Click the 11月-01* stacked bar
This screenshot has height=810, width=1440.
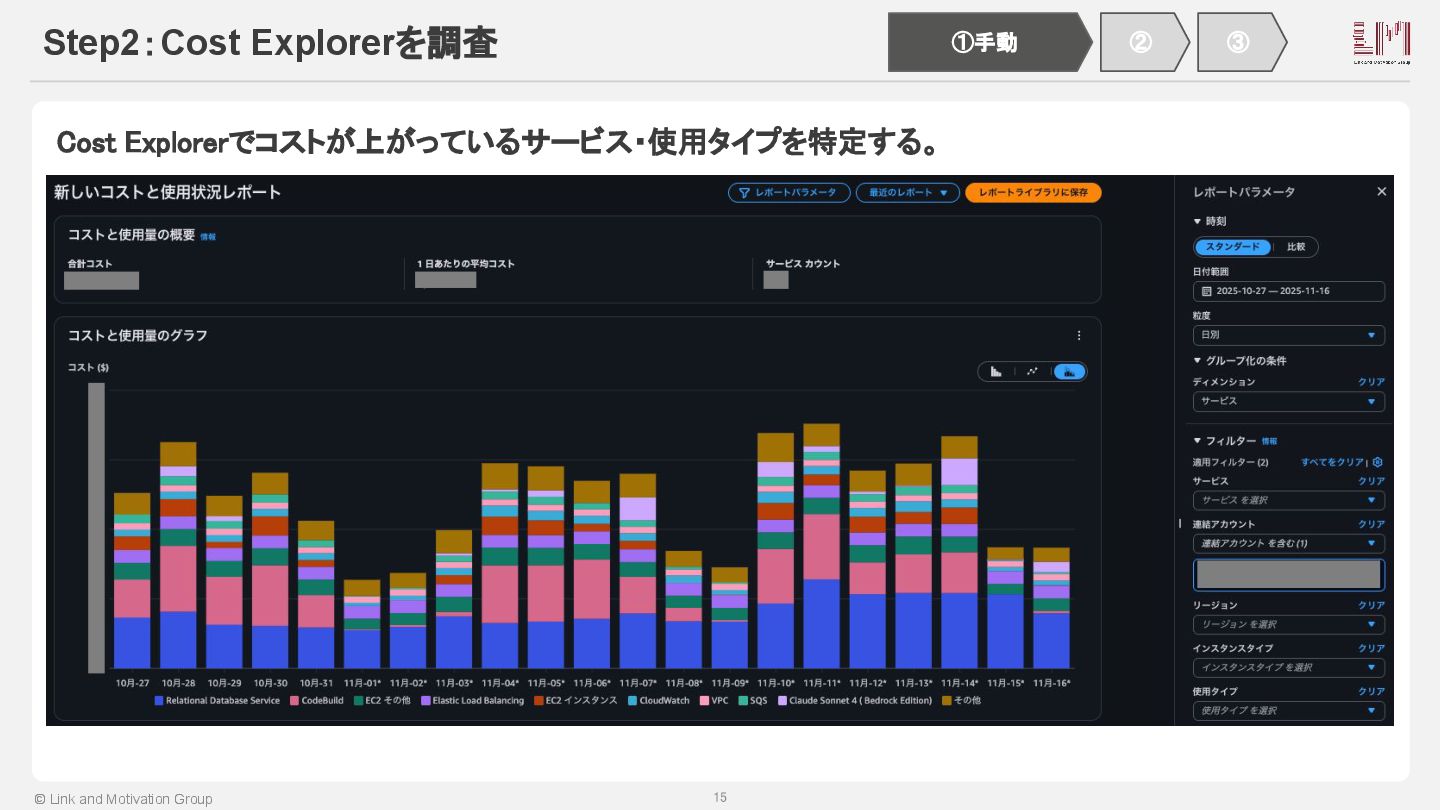(362, 624)
